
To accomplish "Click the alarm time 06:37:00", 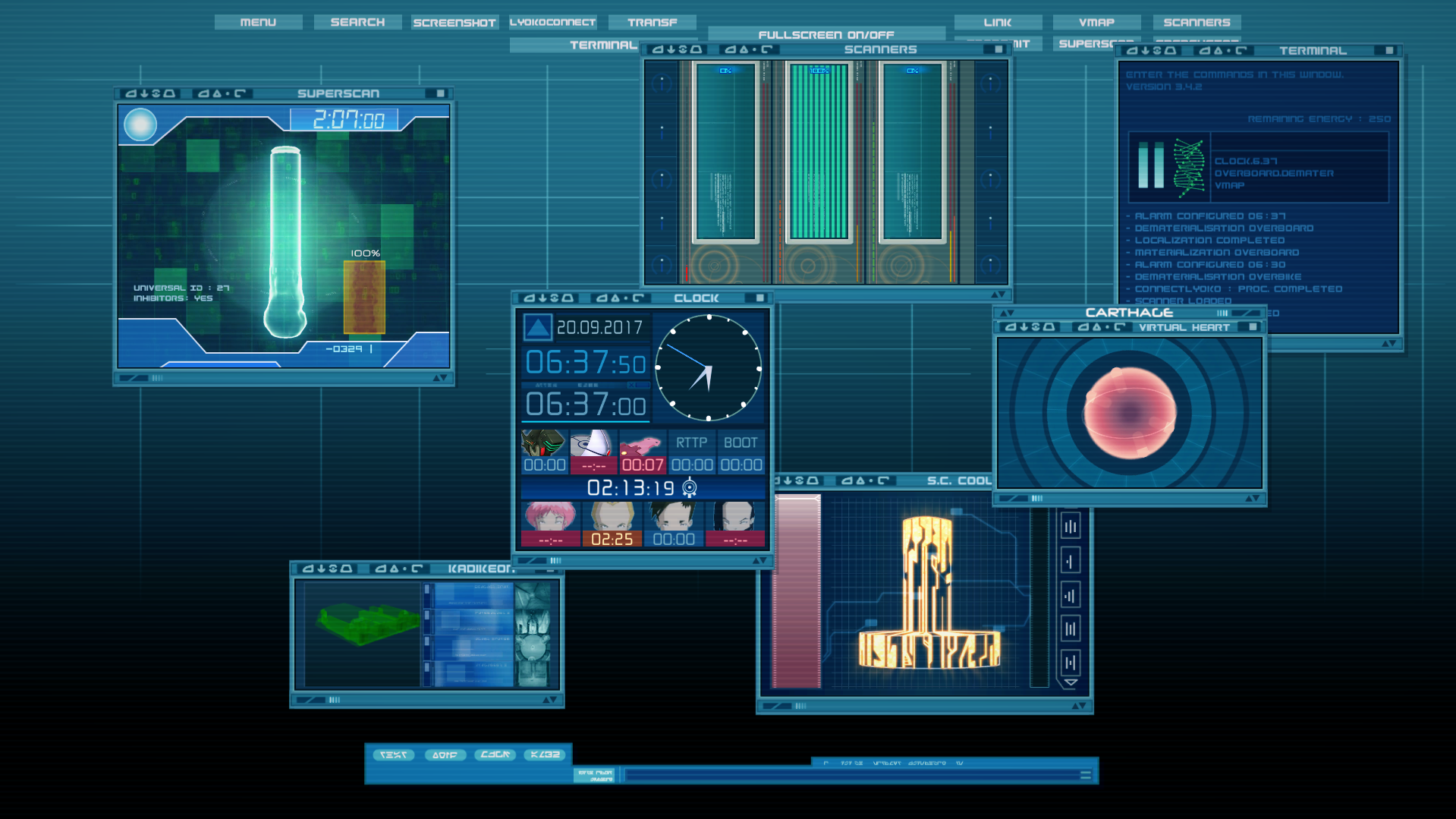I will click(585, 405).
